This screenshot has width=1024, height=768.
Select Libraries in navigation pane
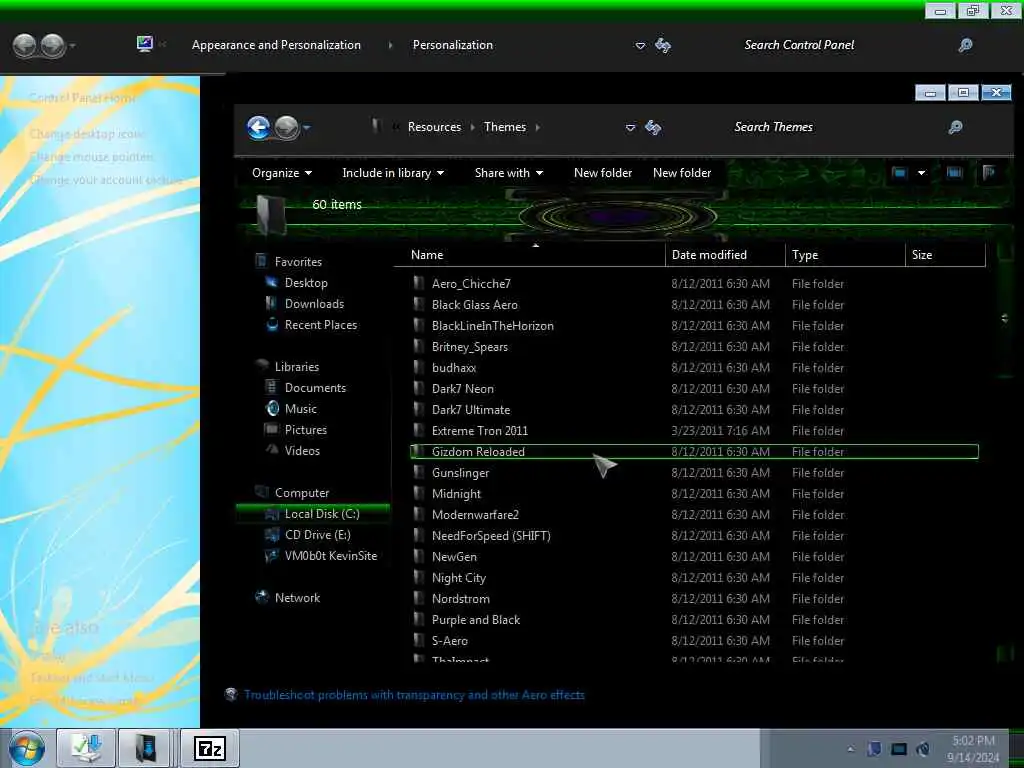click(x=296, y=367)
